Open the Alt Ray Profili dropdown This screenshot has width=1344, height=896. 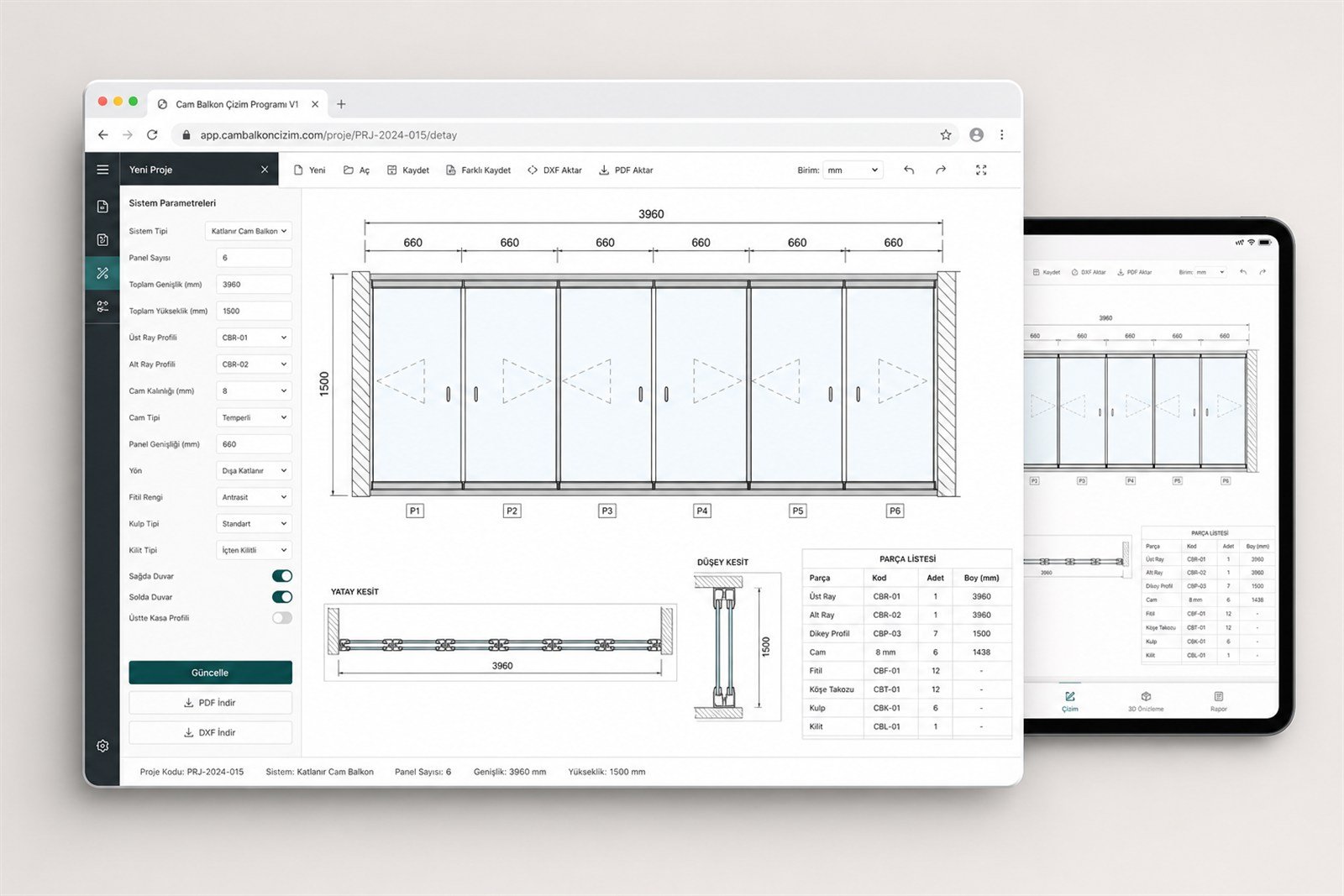pyautogui.click(x=254, y=364)
